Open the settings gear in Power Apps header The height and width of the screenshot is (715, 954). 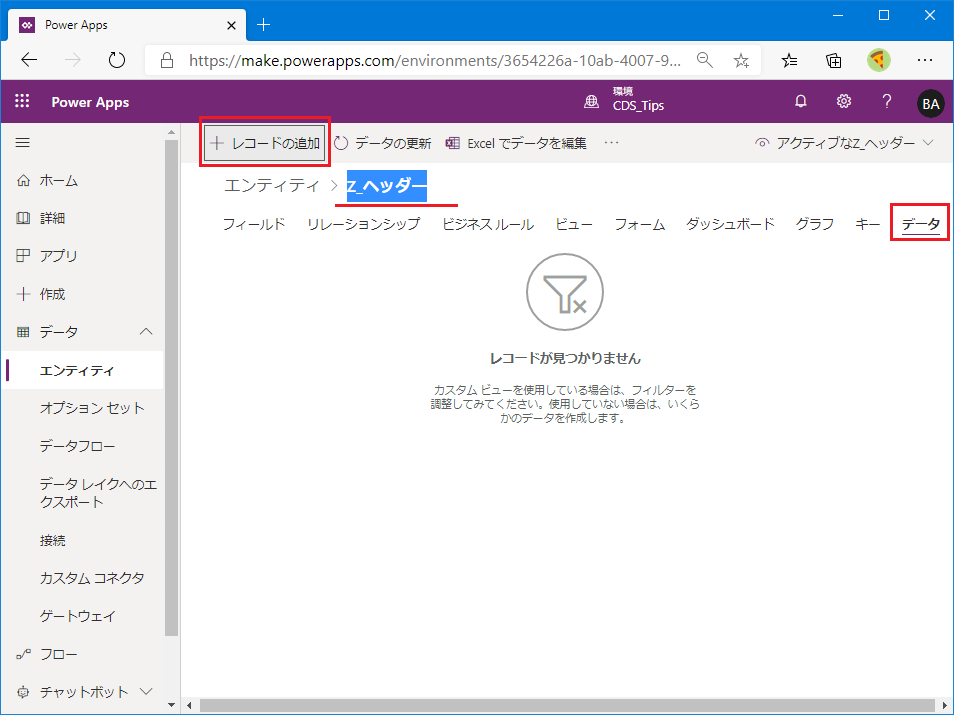coord(843,101)
